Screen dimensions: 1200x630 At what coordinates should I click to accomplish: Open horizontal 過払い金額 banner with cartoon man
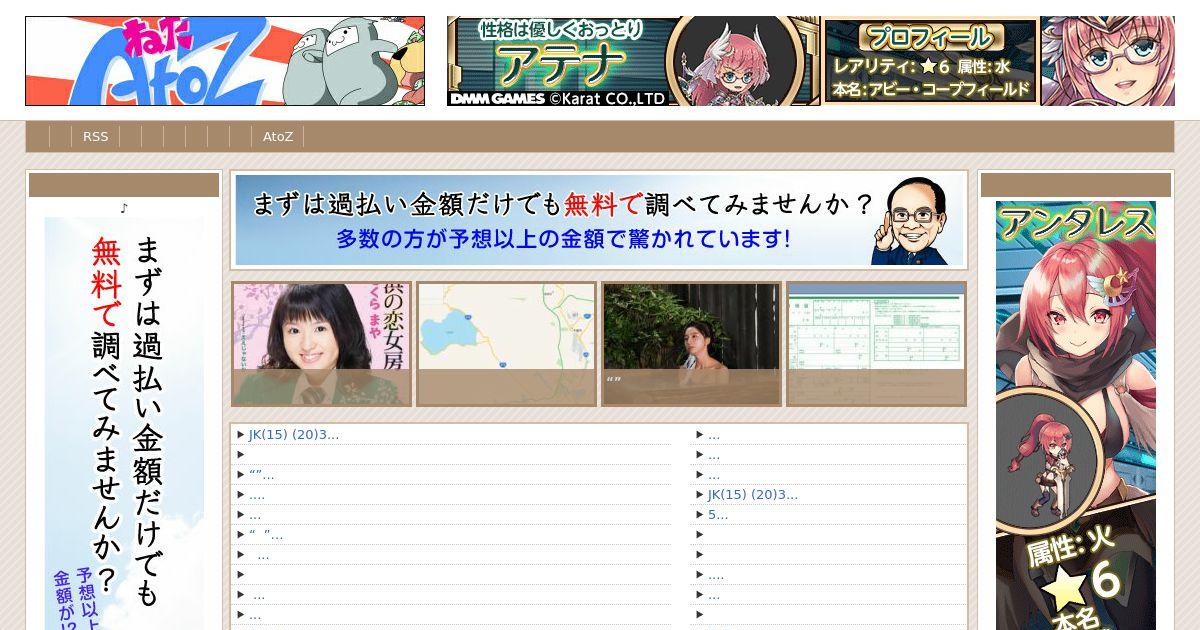click(600, 220)
